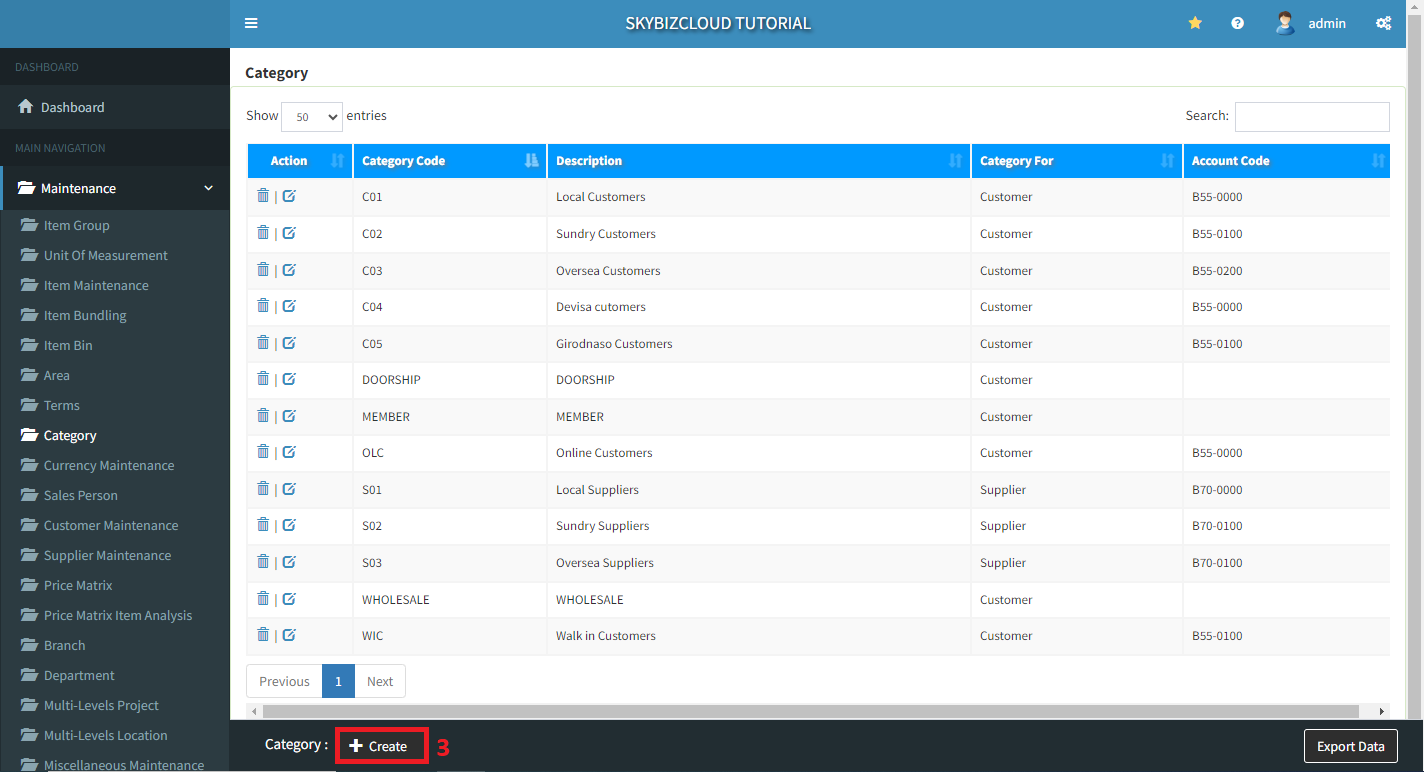Go to Item Group menu item
Viewport: 1424px width, 772px height.
[x=77, y=225]
